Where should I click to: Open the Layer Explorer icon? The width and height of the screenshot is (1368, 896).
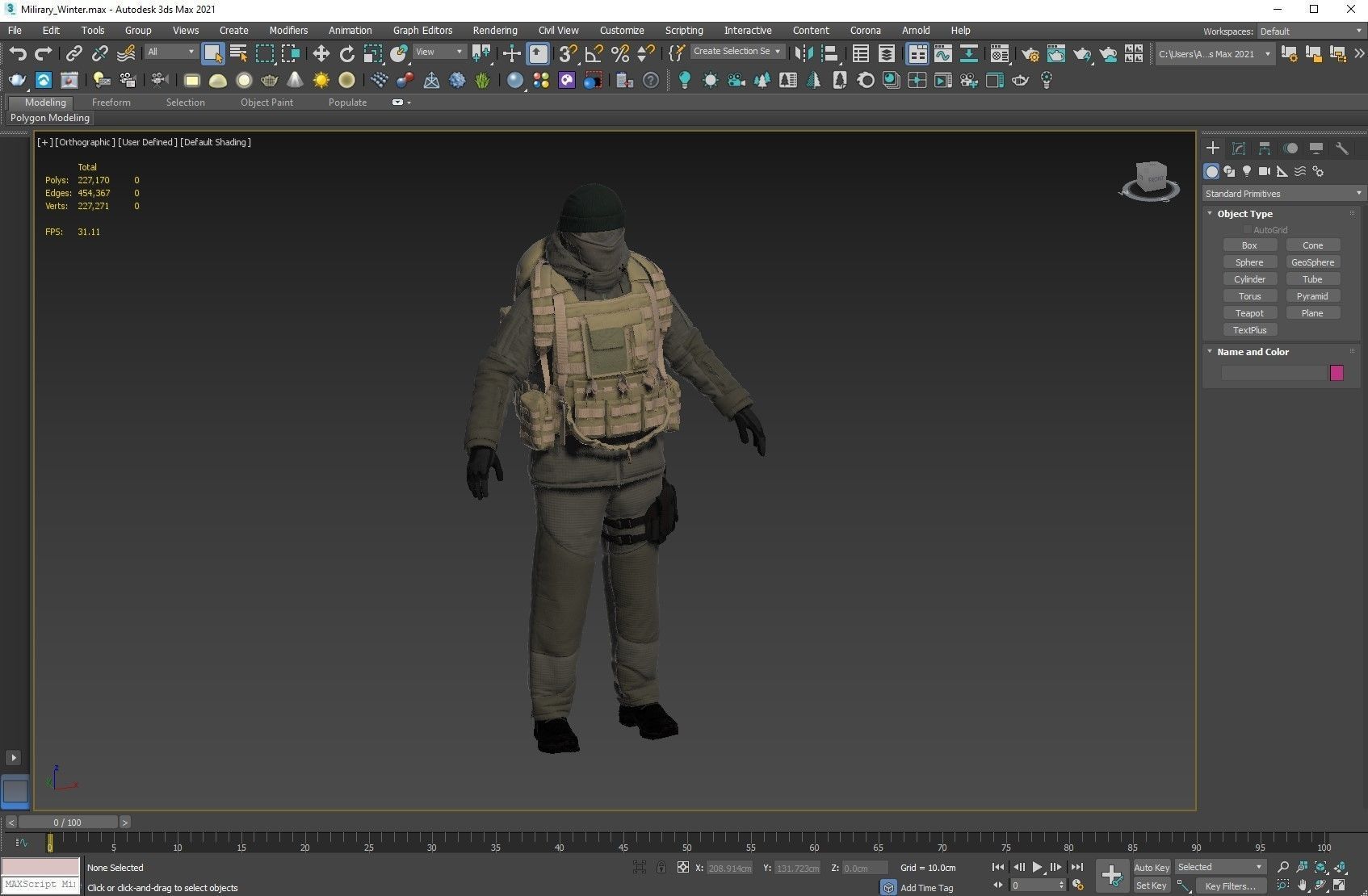(x=887, y=53)
